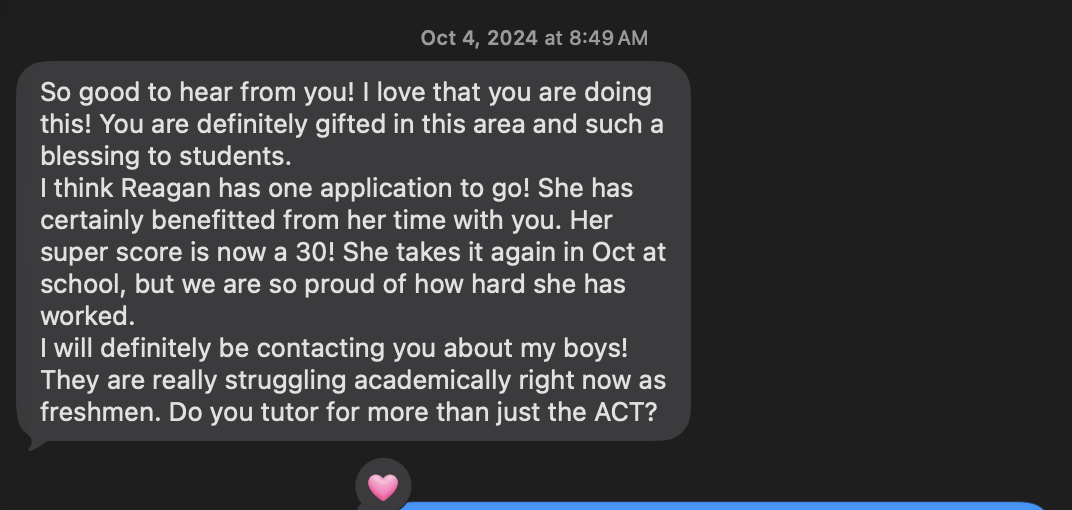
Task: Click the "8:49 AM" time text
Action: (608, 38)
